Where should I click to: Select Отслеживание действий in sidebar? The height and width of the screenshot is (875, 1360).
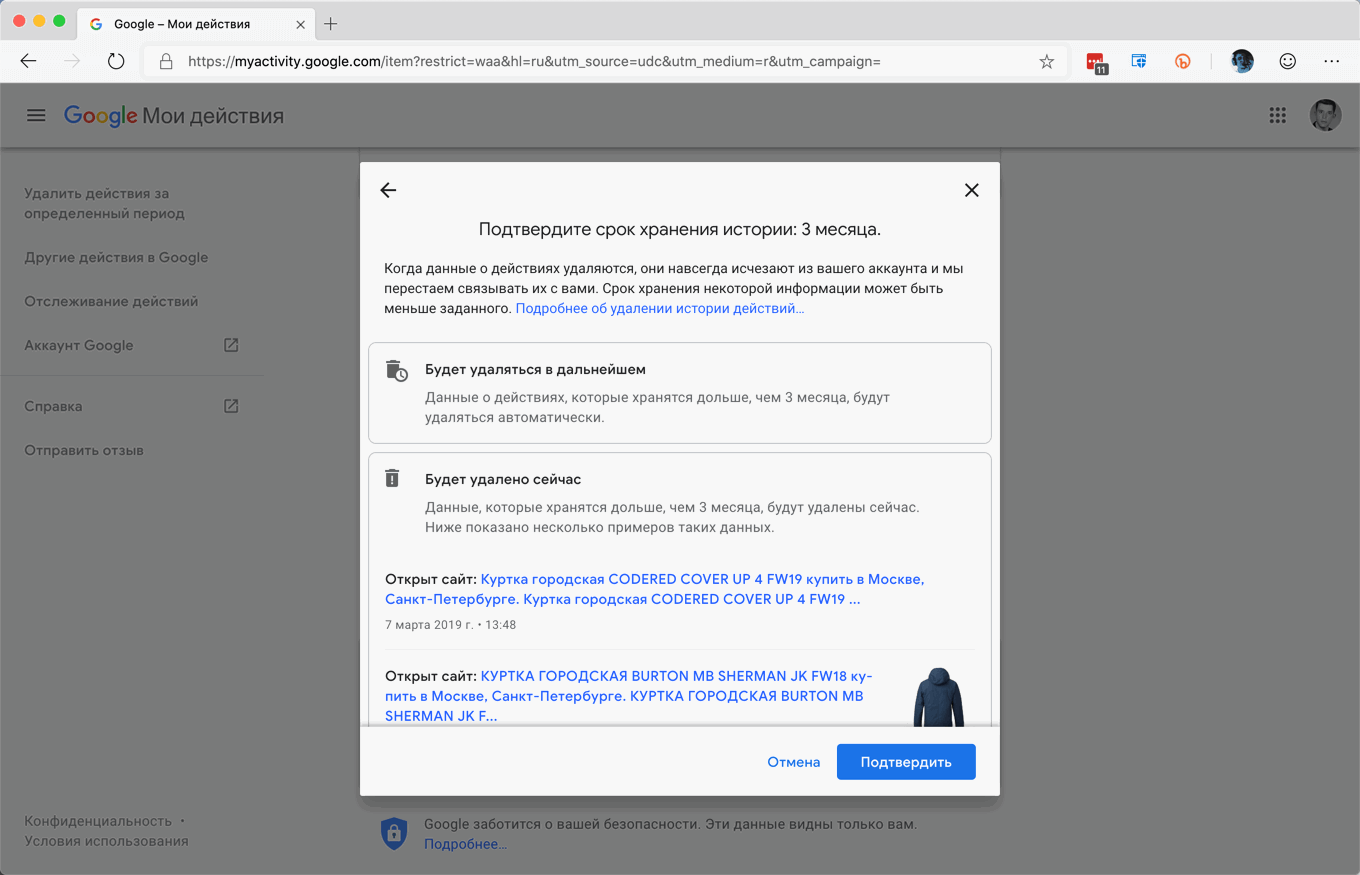111,301
